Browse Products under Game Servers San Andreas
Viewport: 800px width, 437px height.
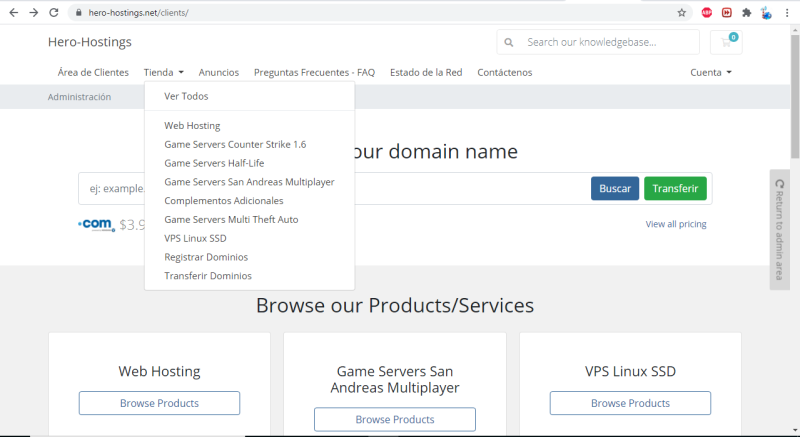(x=395, y=419)
